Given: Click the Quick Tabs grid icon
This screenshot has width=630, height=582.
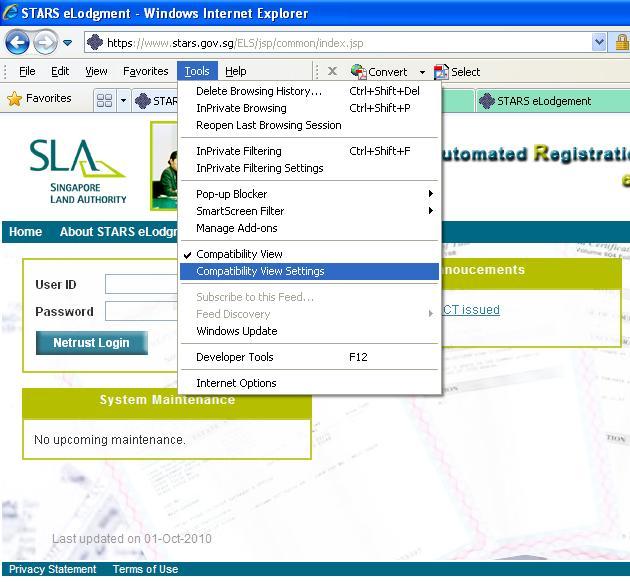Looking at the screenshot, I should click(104, 100).
